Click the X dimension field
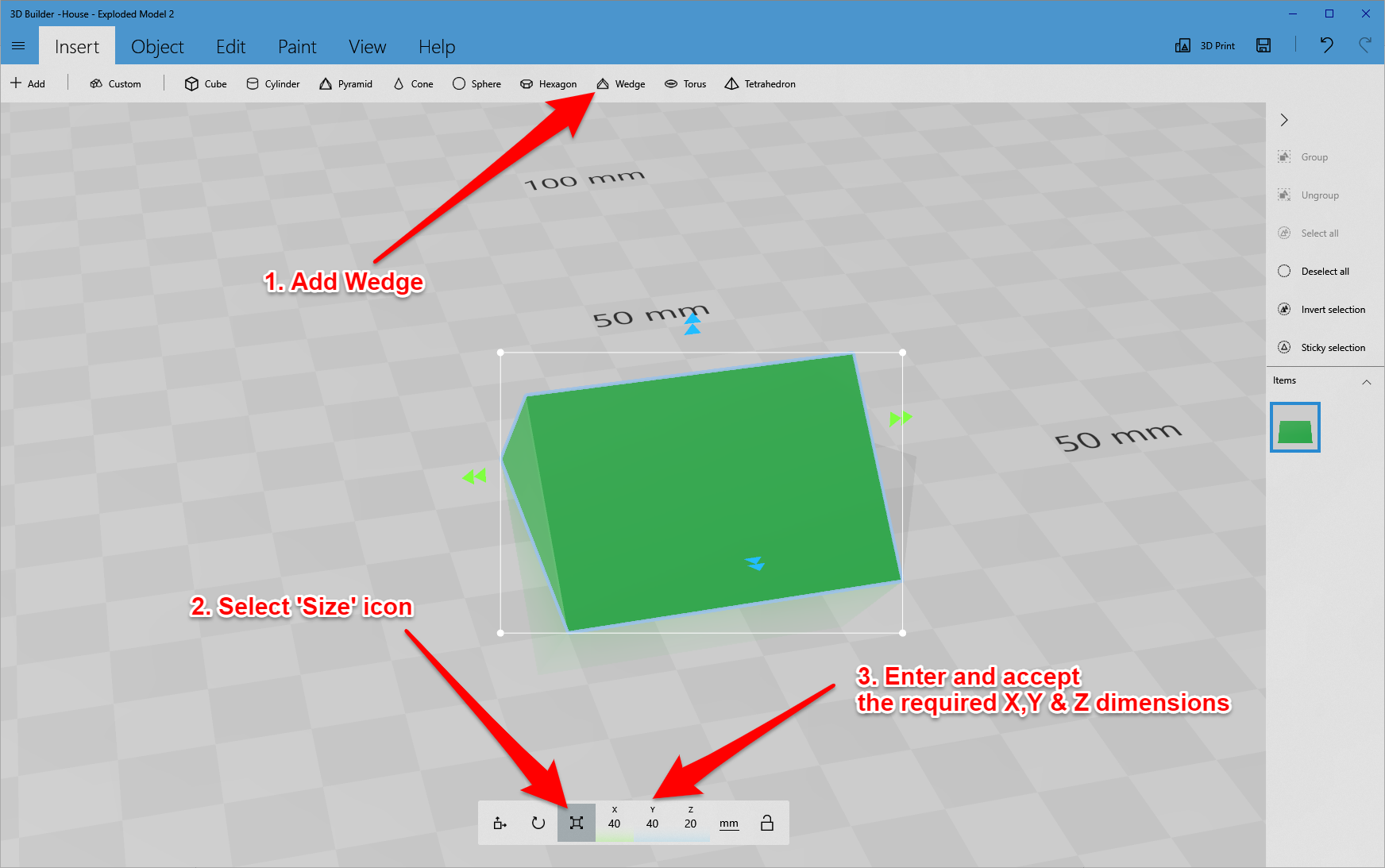 tap(615, 823)
